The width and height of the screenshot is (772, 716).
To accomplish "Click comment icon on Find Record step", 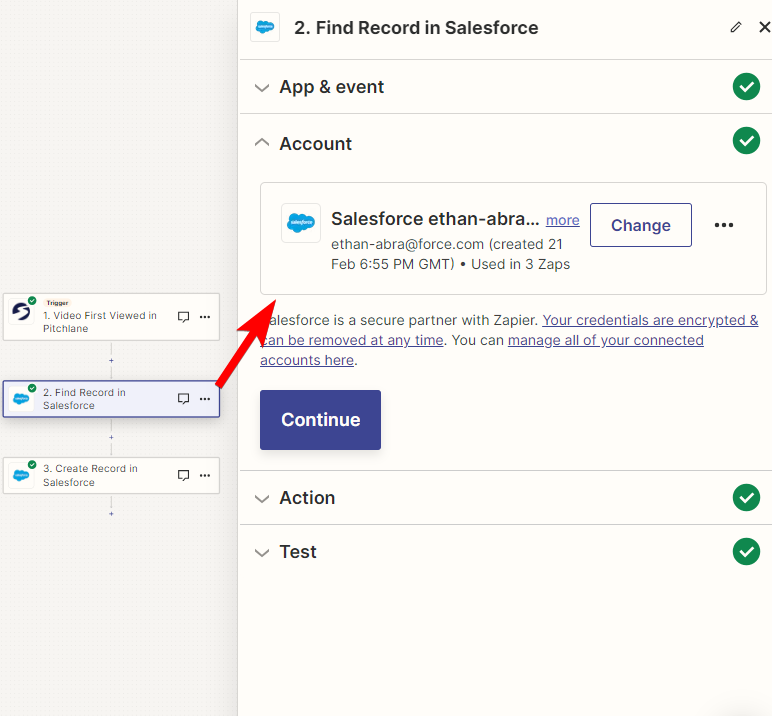I will point(183,399).
